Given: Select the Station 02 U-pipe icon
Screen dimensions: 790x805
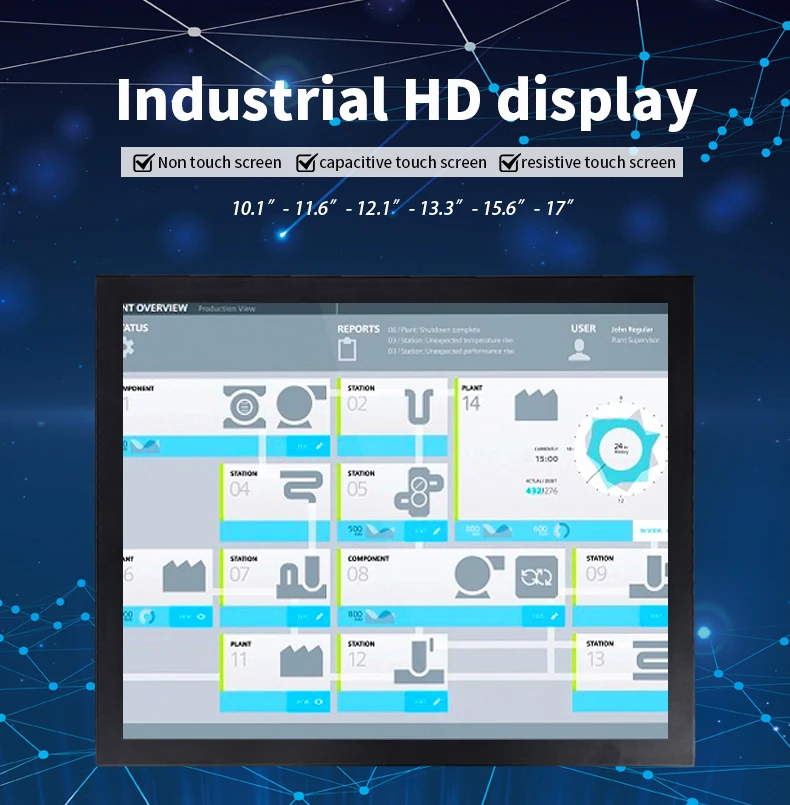Looking at the screenshot, I should pyautogui.click(x=419, y=406).
